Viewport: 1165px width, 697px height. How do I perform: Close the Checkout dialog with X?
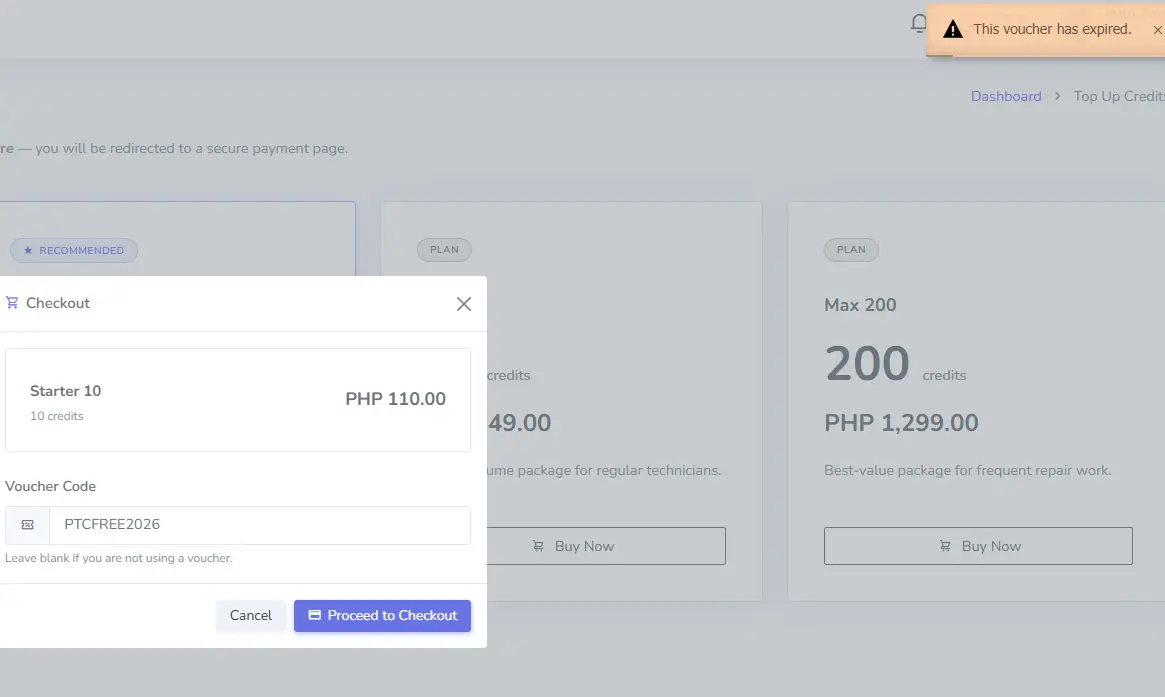[x=464, y=304]
